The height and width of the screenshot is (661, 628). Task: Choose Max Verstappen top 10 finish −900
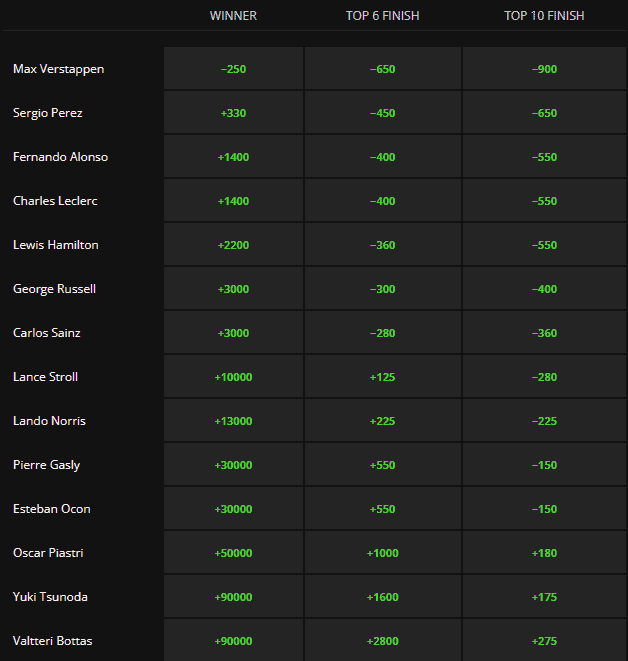(544, 69)
